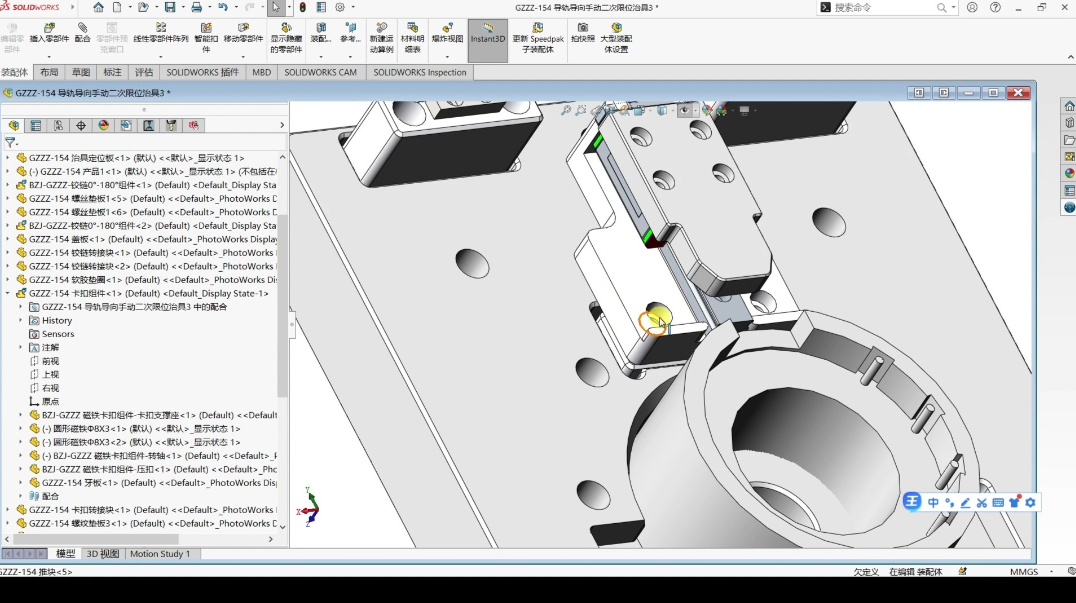Toggle the input method 中 language indicator
The image size is (1076, 603).
[933, 503]
